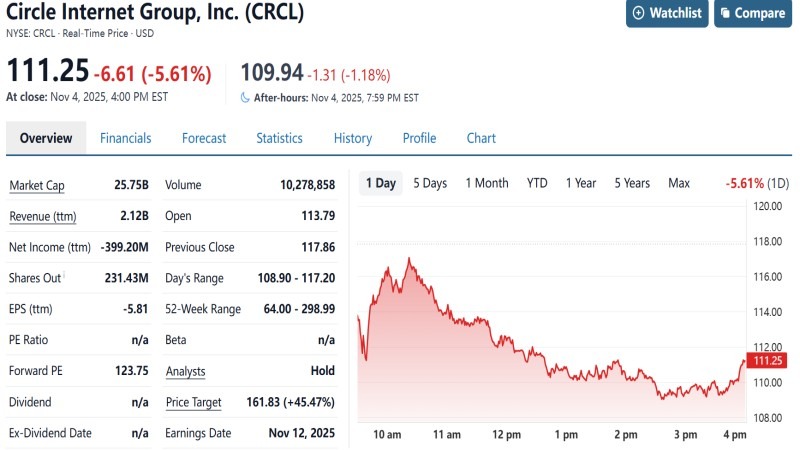Screen dimensions: 800x450
Task: Click the after-hours moon icon
Action: [246, 97]
